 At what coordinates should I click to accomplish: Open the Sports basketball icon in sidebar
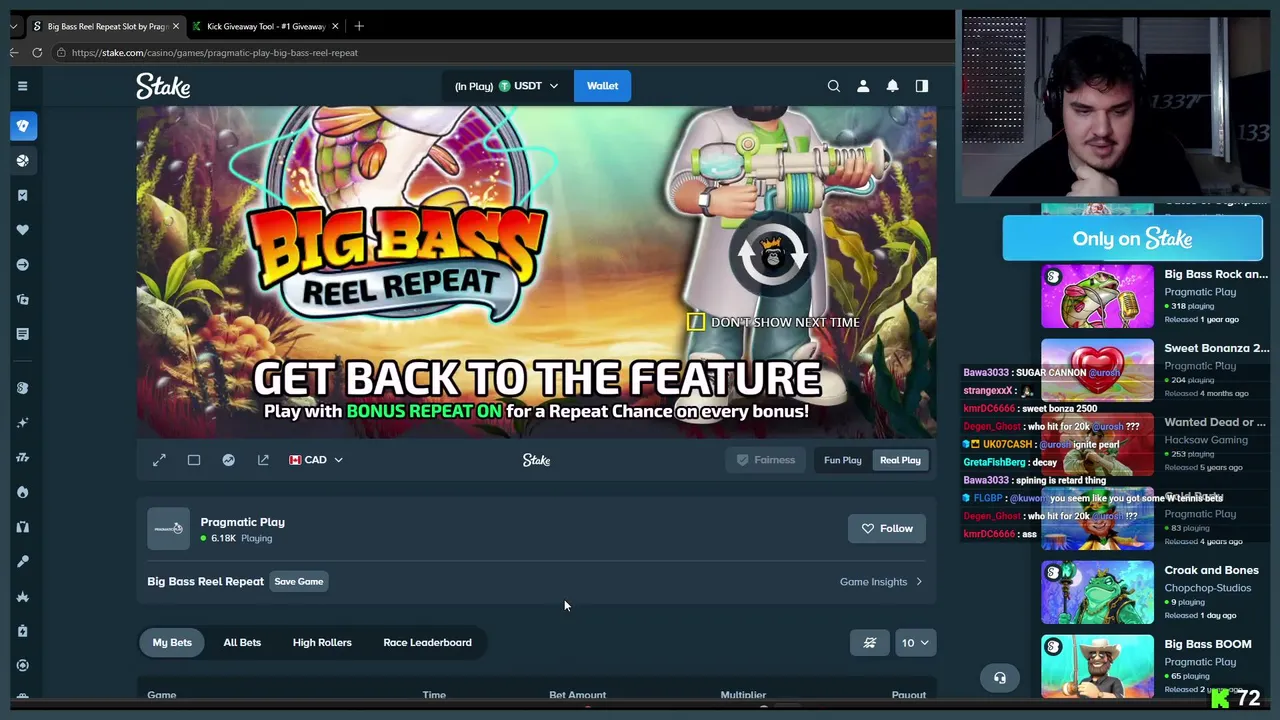[23, 161]
